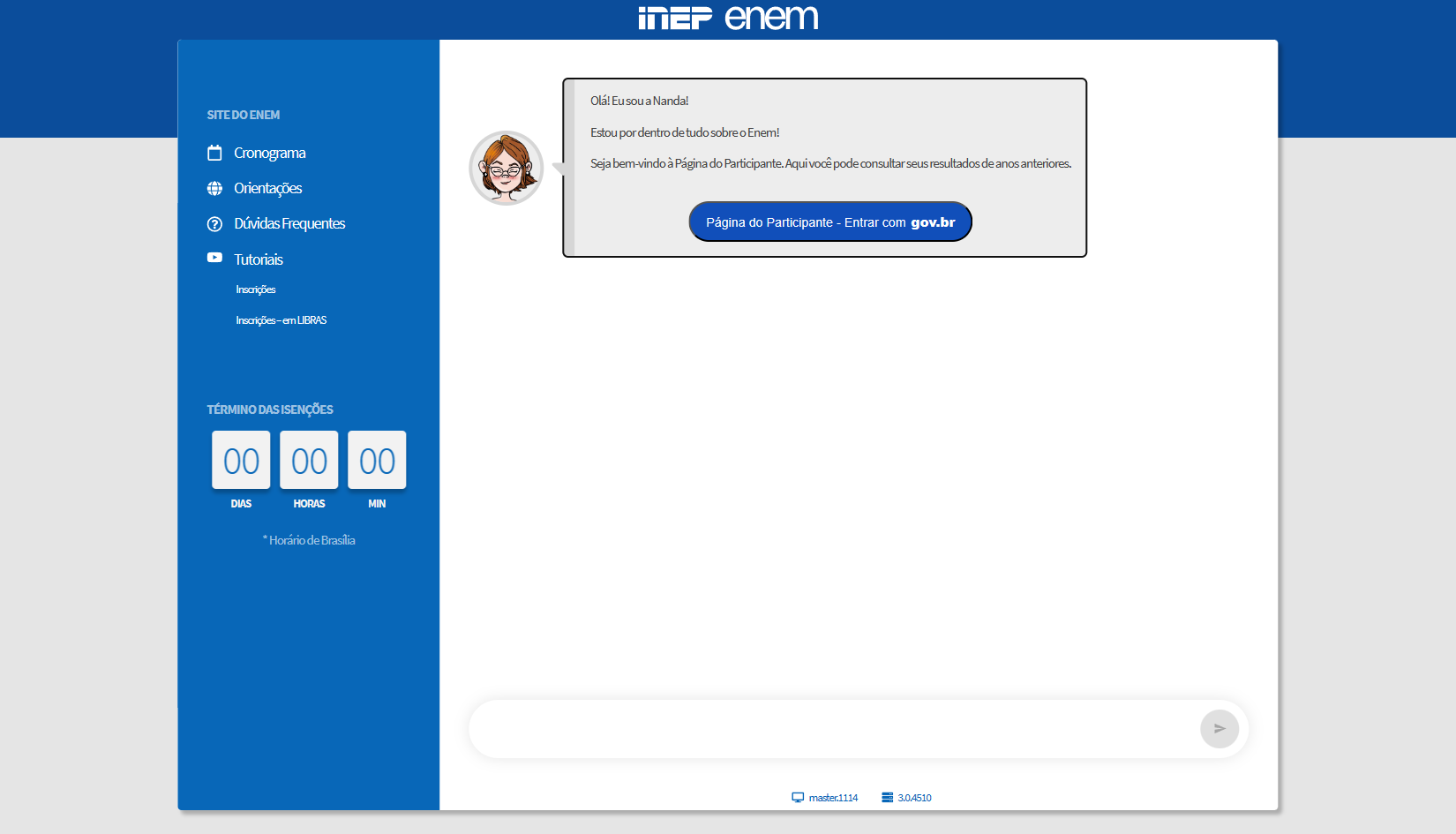Click the Nanda avatar picture
The image size is (1456, 834).
click(x=507, y=168)
